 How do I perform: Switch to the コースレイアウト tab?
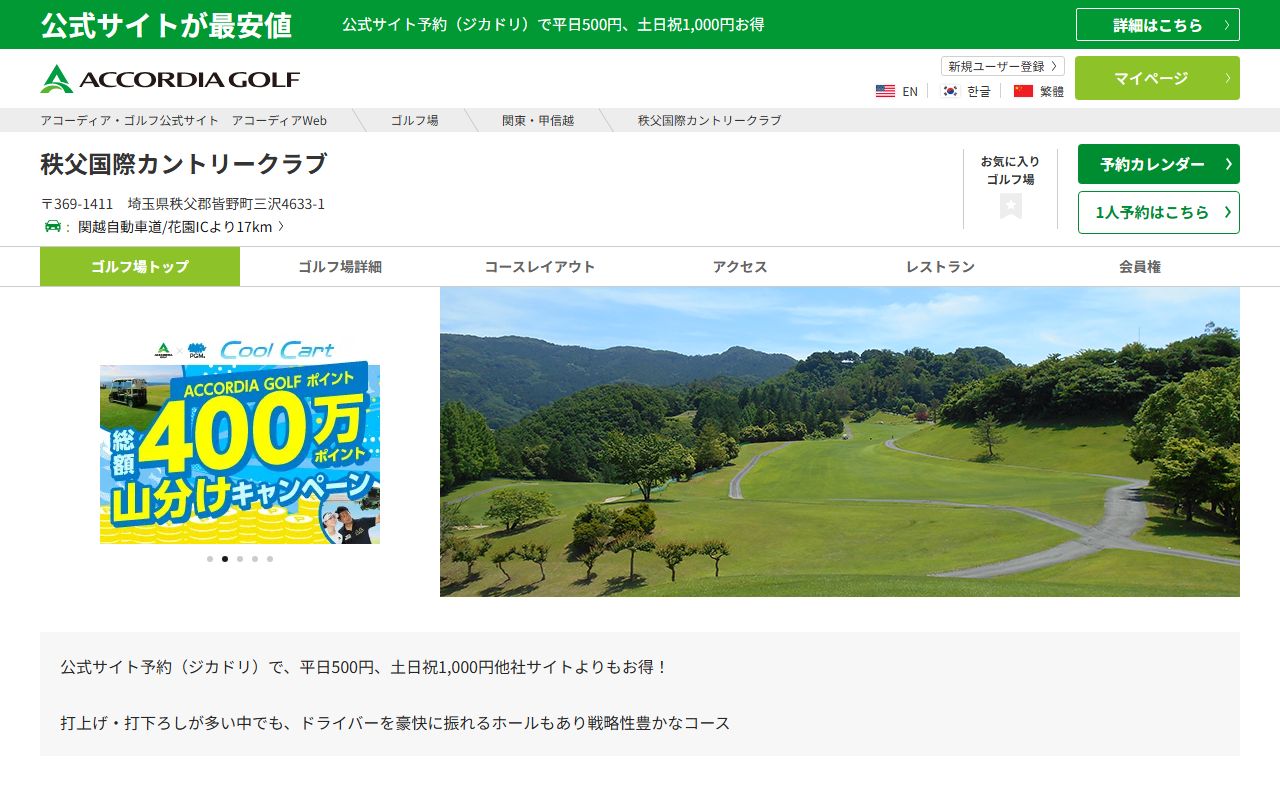[x=540, y=267]
